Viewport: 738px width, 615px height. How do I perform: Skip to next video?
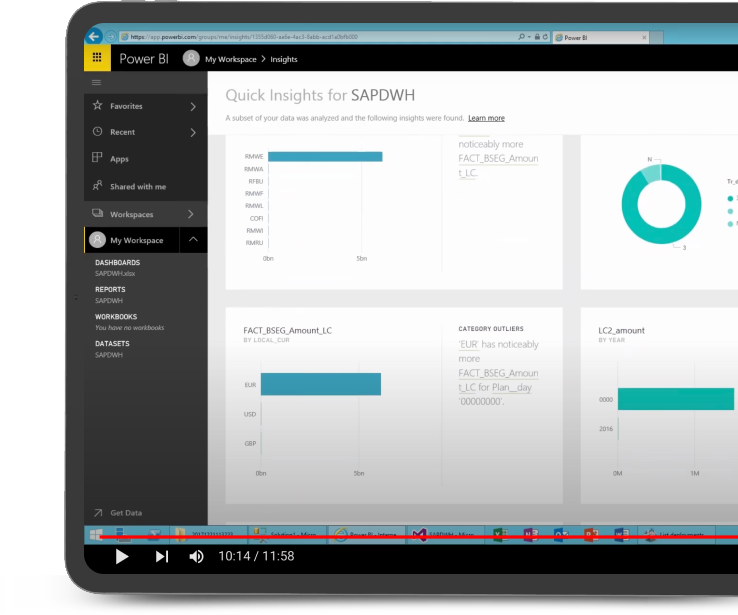coord(162,556)
